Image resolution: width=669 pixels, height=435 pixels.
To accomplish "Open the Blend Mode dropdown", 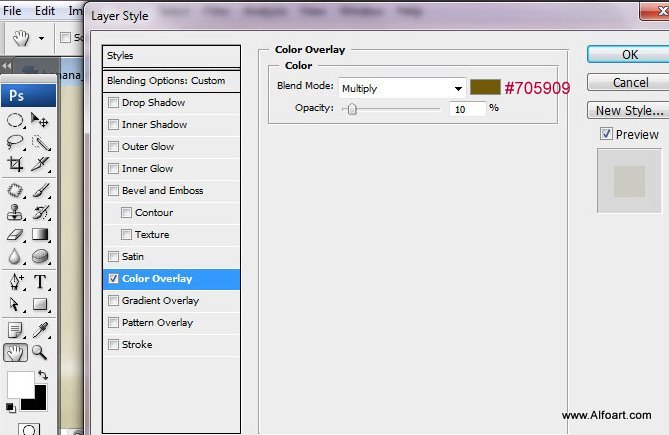I will tap(402, 88).
